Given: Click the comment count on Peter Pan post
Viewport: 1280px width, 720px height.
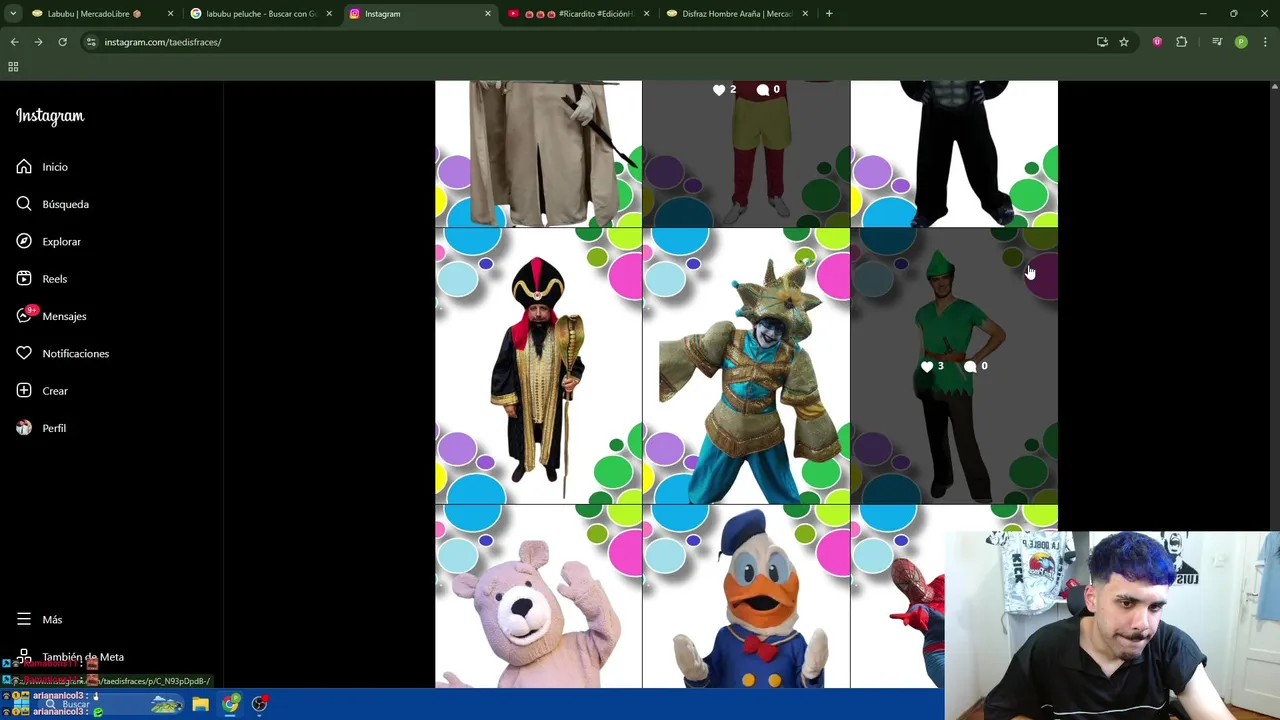Looking at the screenshot, I should click(x=976, y=367).
